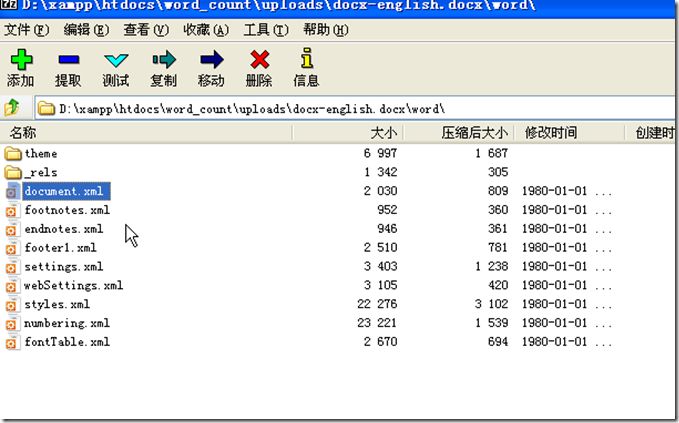The height and width of the screenshot is (423, 679).
Task: Select the footnotes.xml file name
Action: coord(67,210)
